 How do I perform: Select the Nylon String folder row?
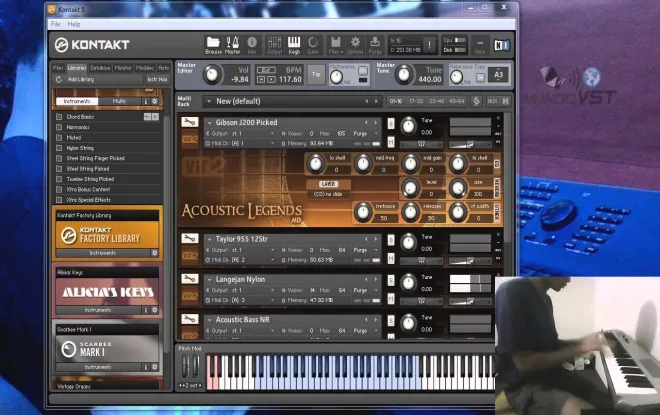coord(108,148)
